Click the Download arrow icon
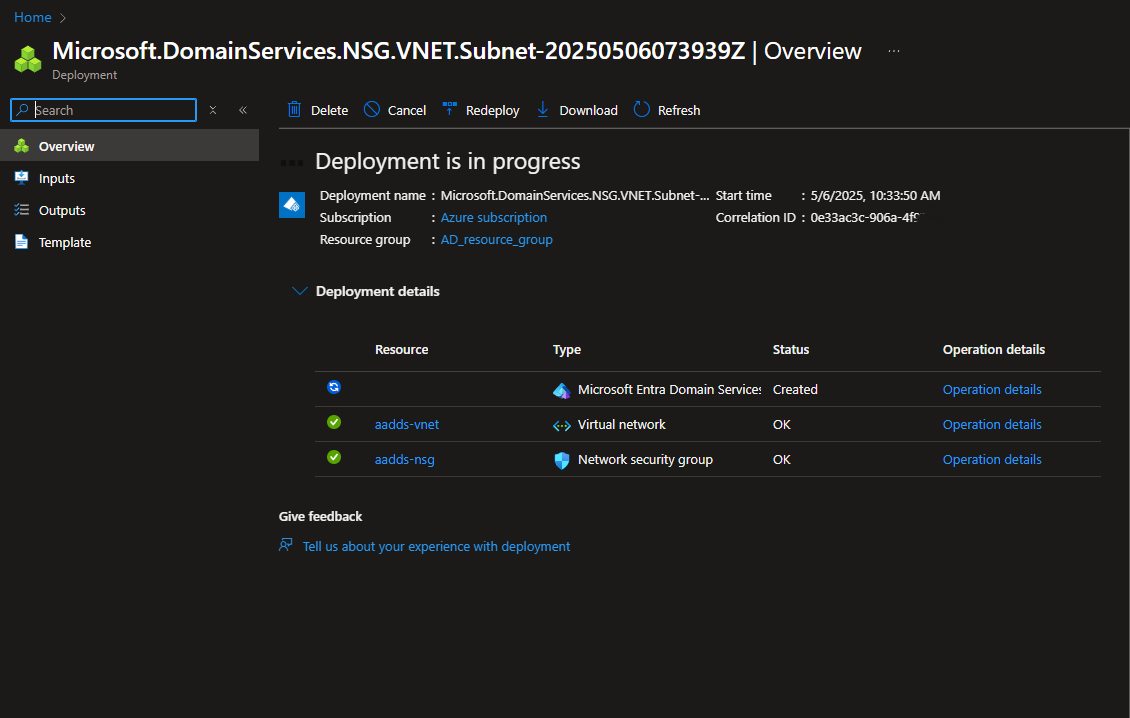 point(543,110)
